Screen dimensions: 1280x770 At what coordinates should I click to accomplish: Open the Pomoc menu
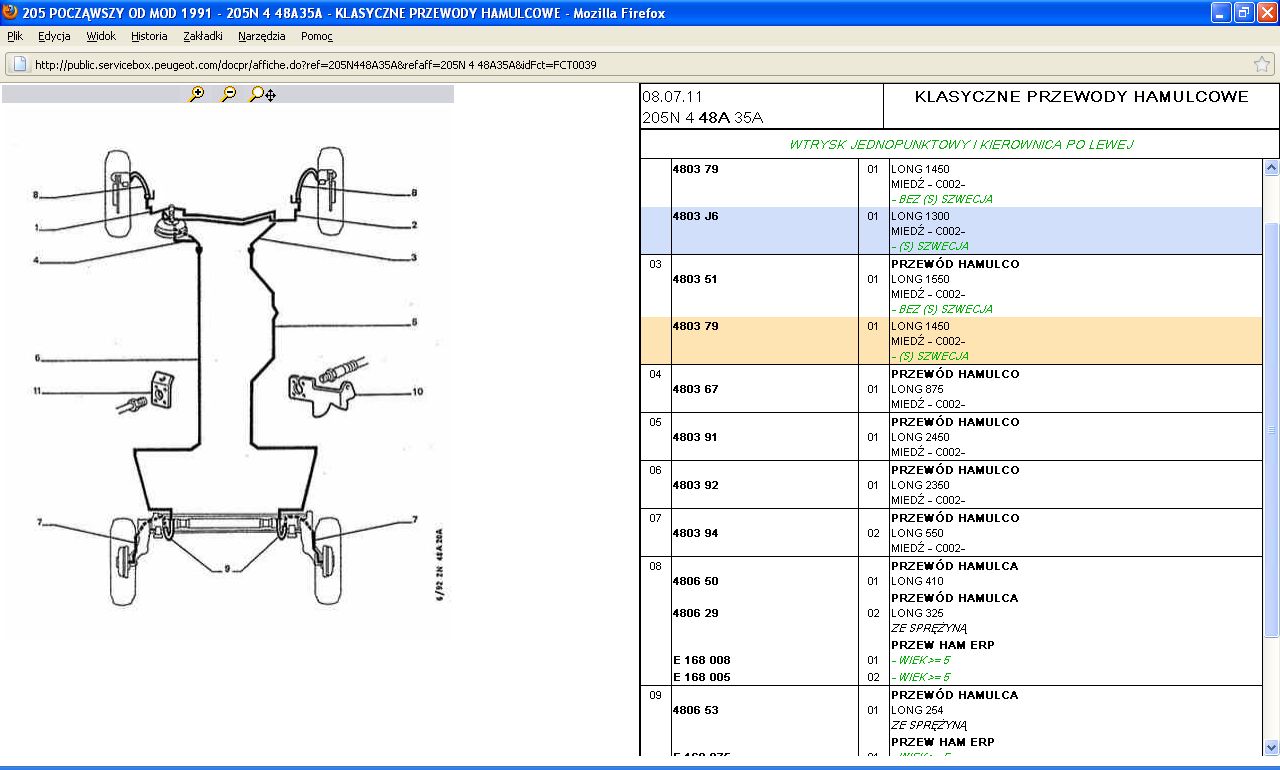(316, 36)
